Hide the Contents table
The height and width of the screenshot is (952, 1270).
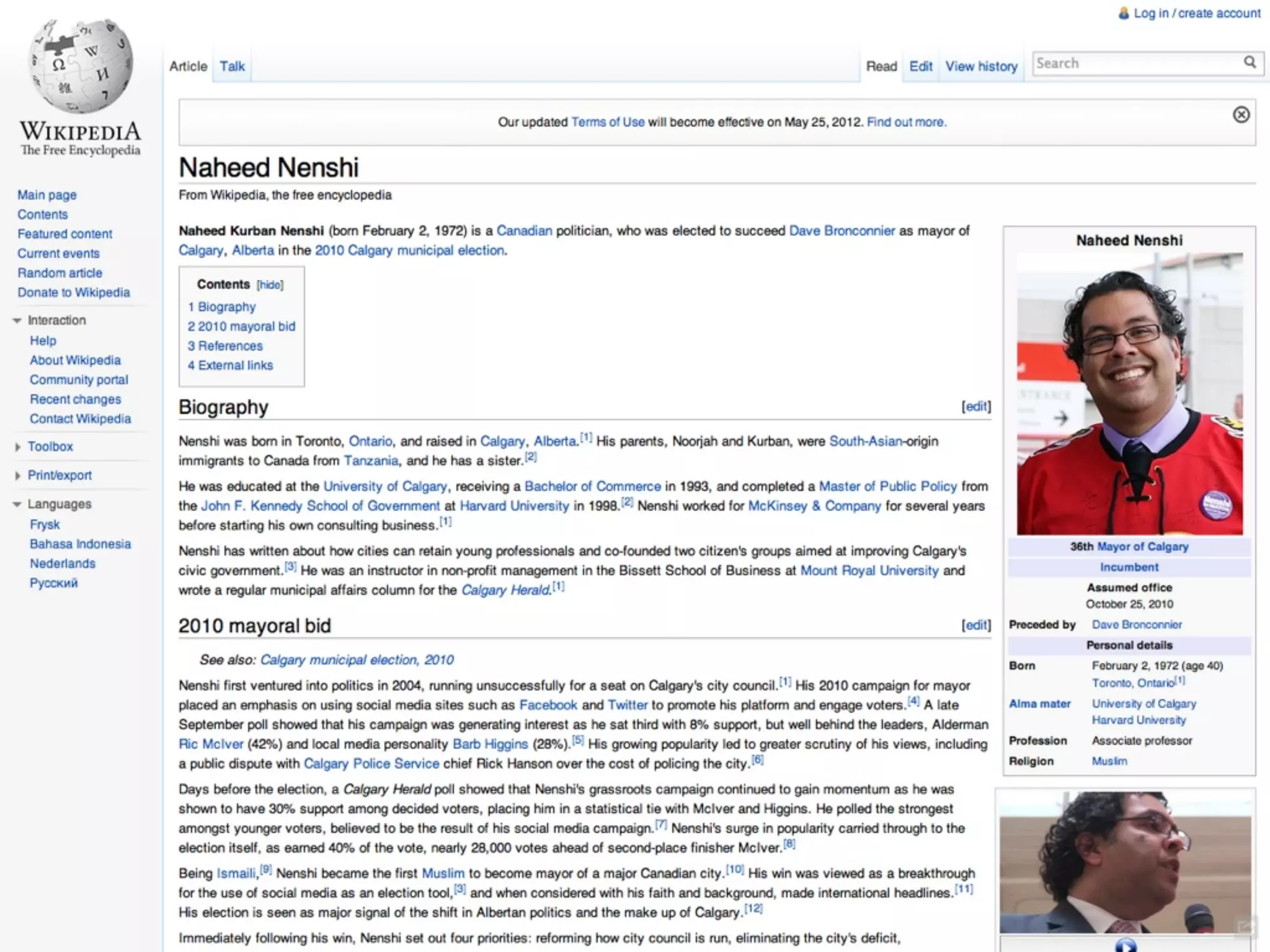point(270,285)
